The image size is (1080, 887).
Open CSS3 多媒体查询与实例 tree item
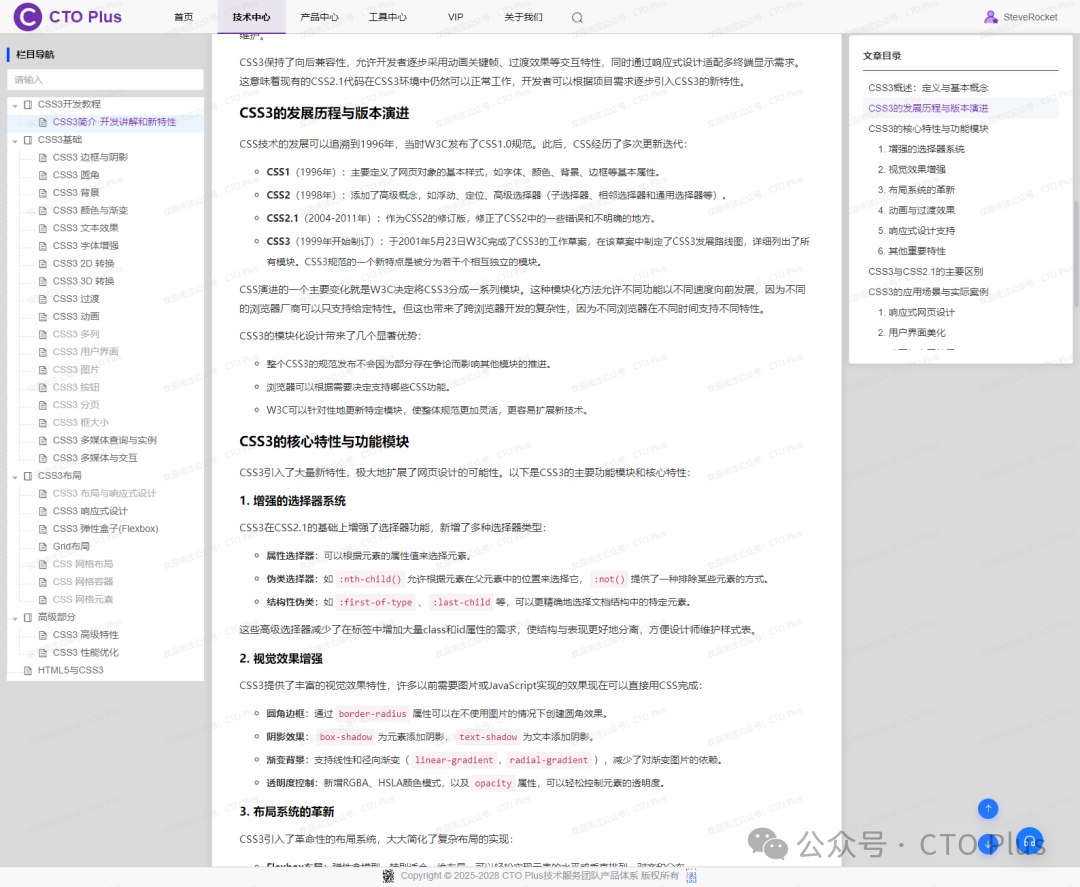pyautogui.click(x=105, y=440)
